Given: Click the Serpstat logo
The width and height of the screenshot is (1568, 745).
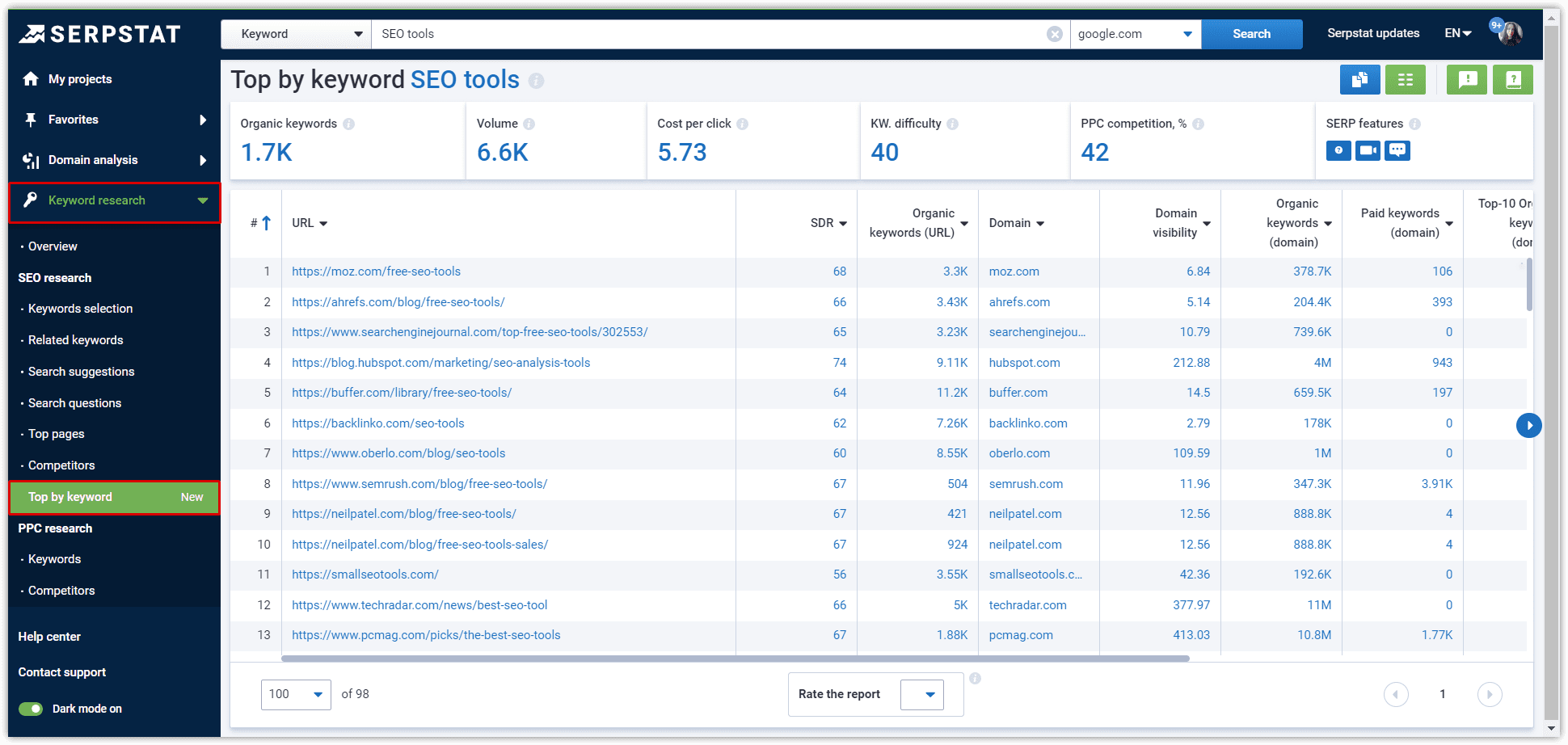Looking at the screenshot, I should [x=99, y=34].
